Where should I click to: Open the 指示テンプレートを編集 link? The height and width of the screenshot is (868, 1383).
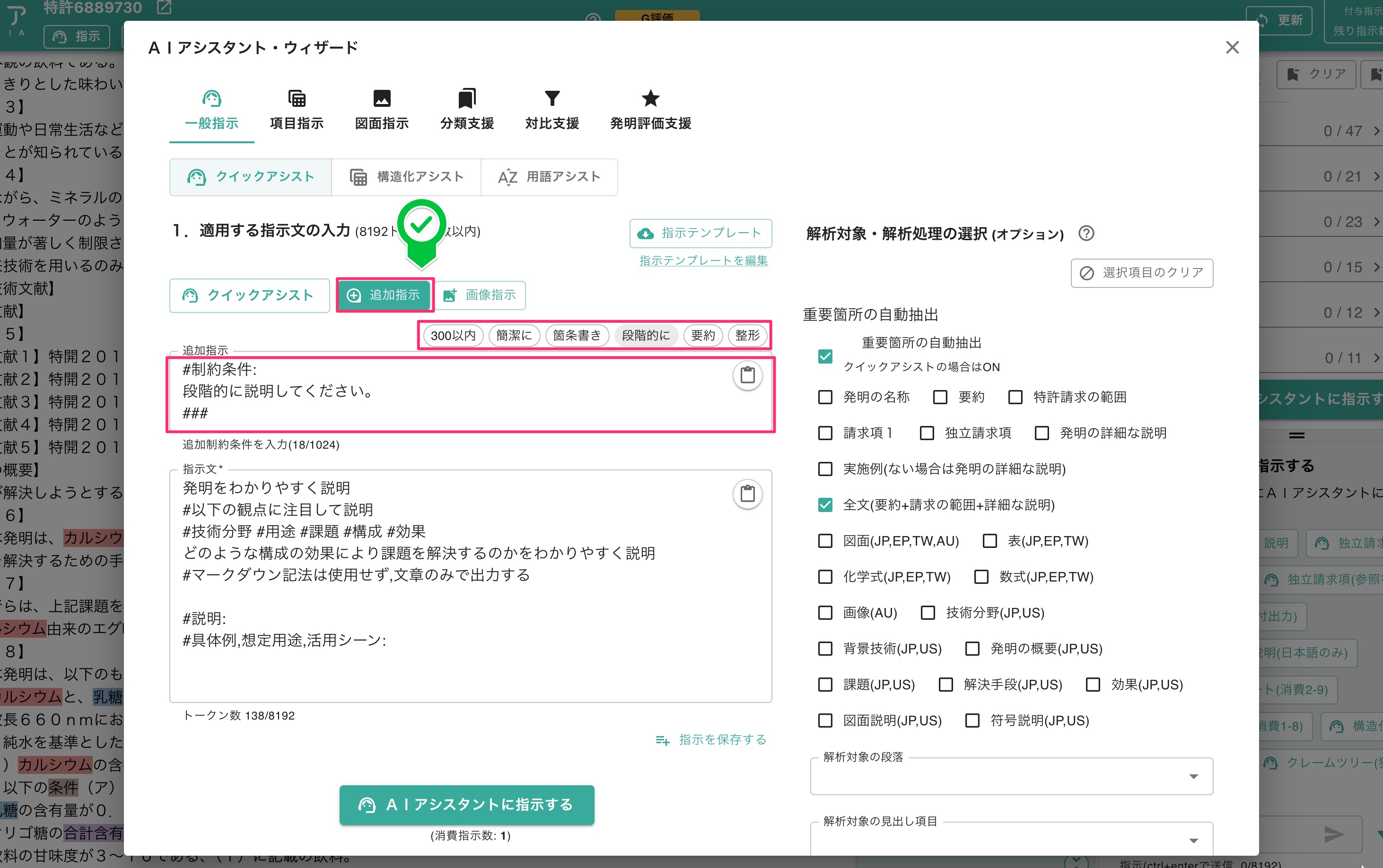coord(703,260)
